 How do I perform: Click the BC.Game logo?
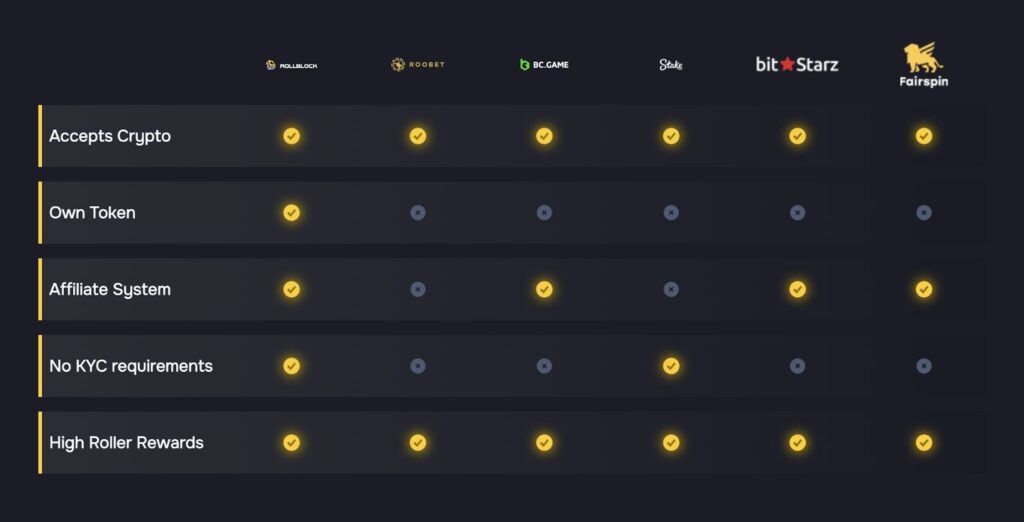pyautogui.click(x=544, y=65)
